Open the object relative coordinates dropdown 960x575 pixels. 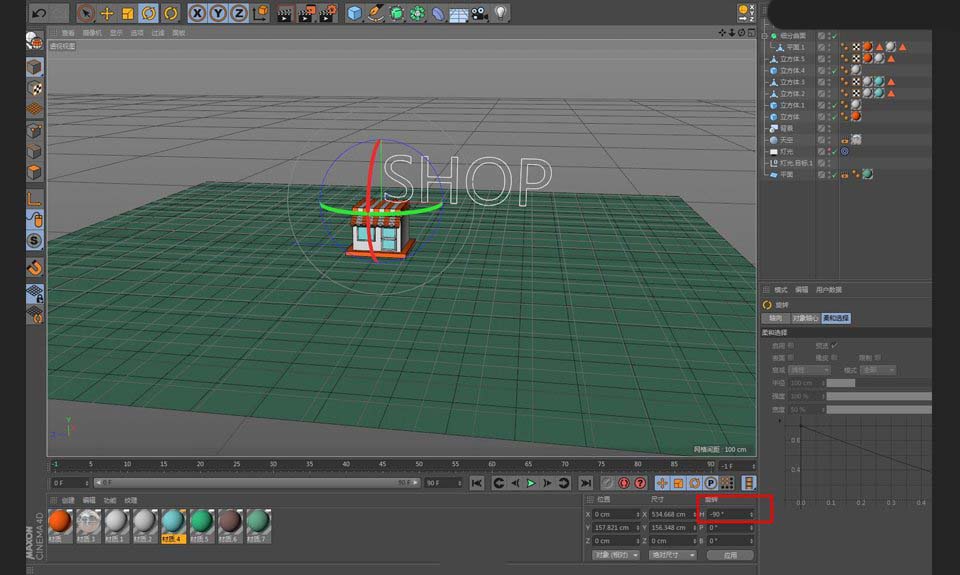click(614, 555)
